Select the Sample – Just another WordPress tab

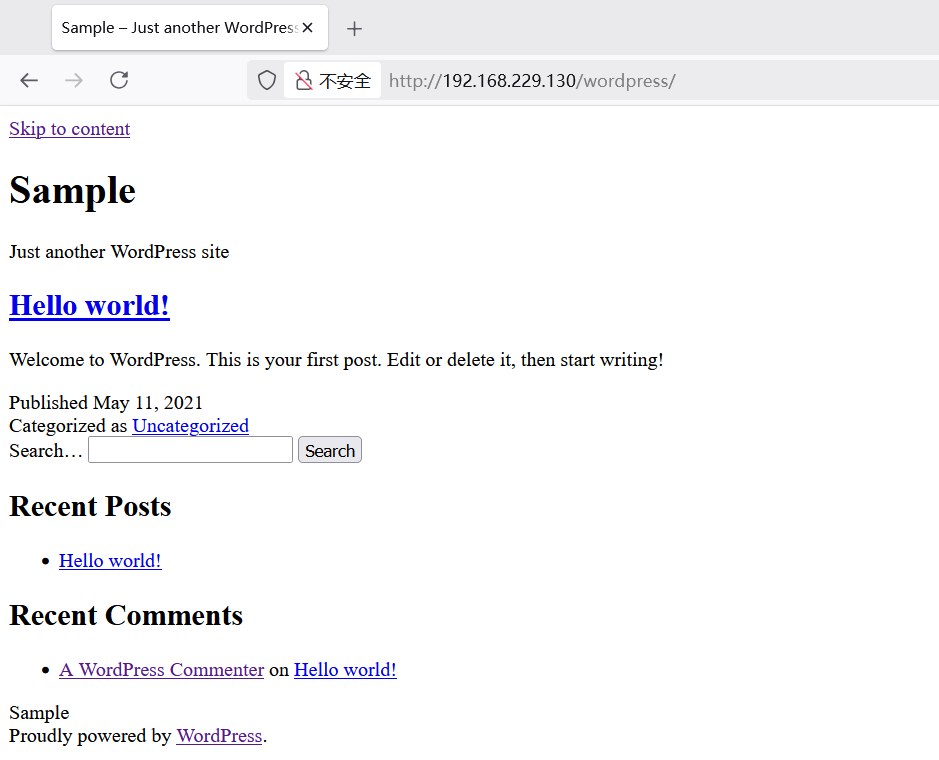pos(190,28)
